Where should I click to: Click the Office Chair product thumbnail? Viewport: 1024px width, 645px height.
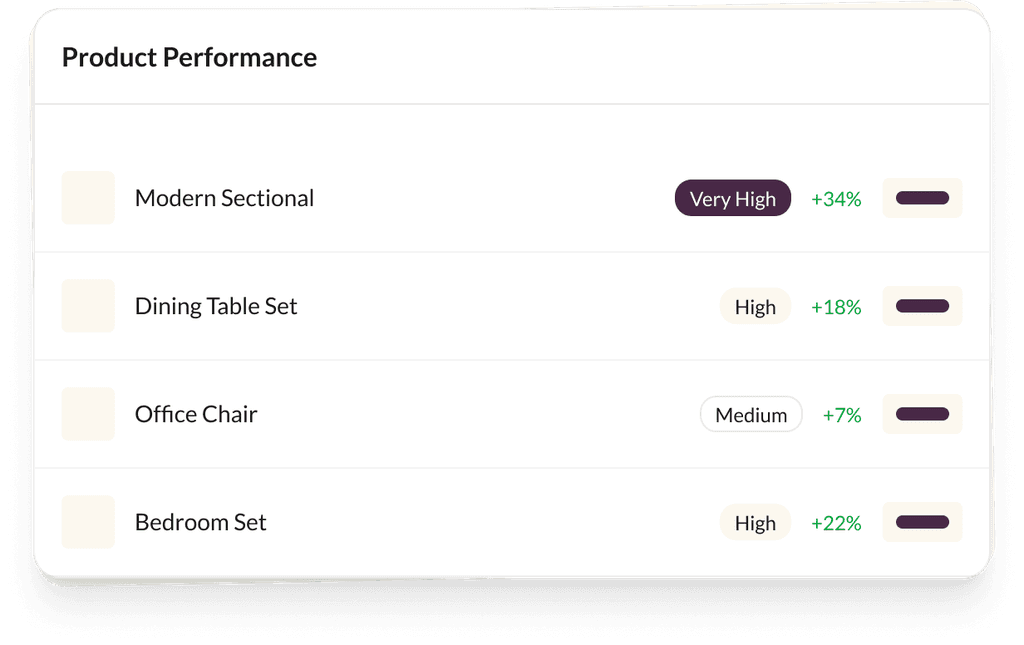[x=88, y=414]
